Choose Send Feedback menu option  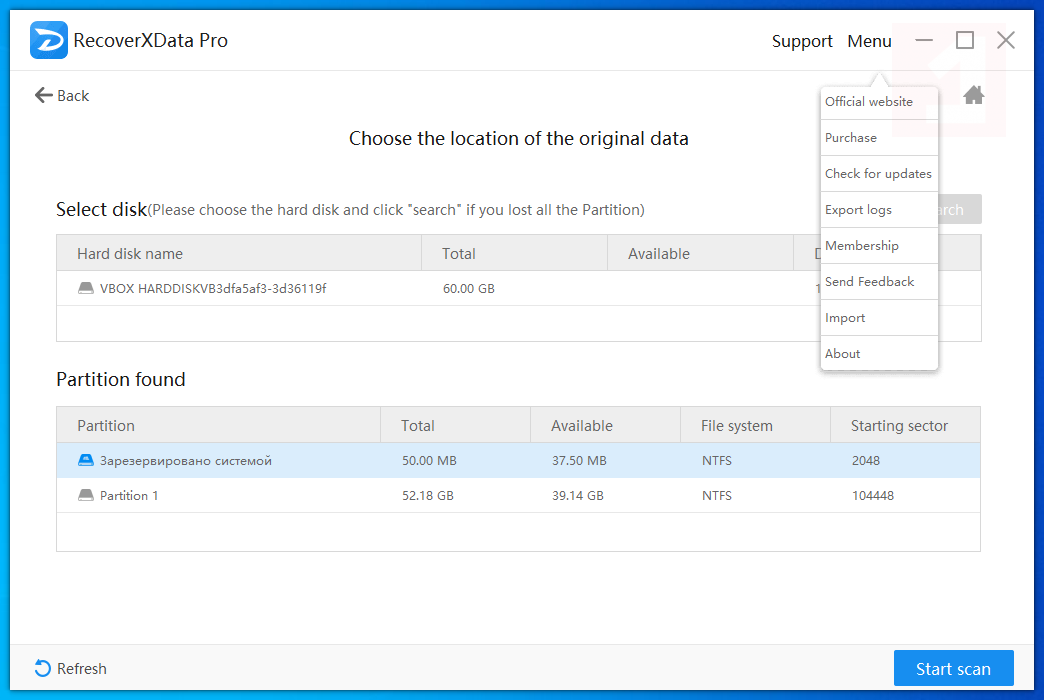pos(869,282)
